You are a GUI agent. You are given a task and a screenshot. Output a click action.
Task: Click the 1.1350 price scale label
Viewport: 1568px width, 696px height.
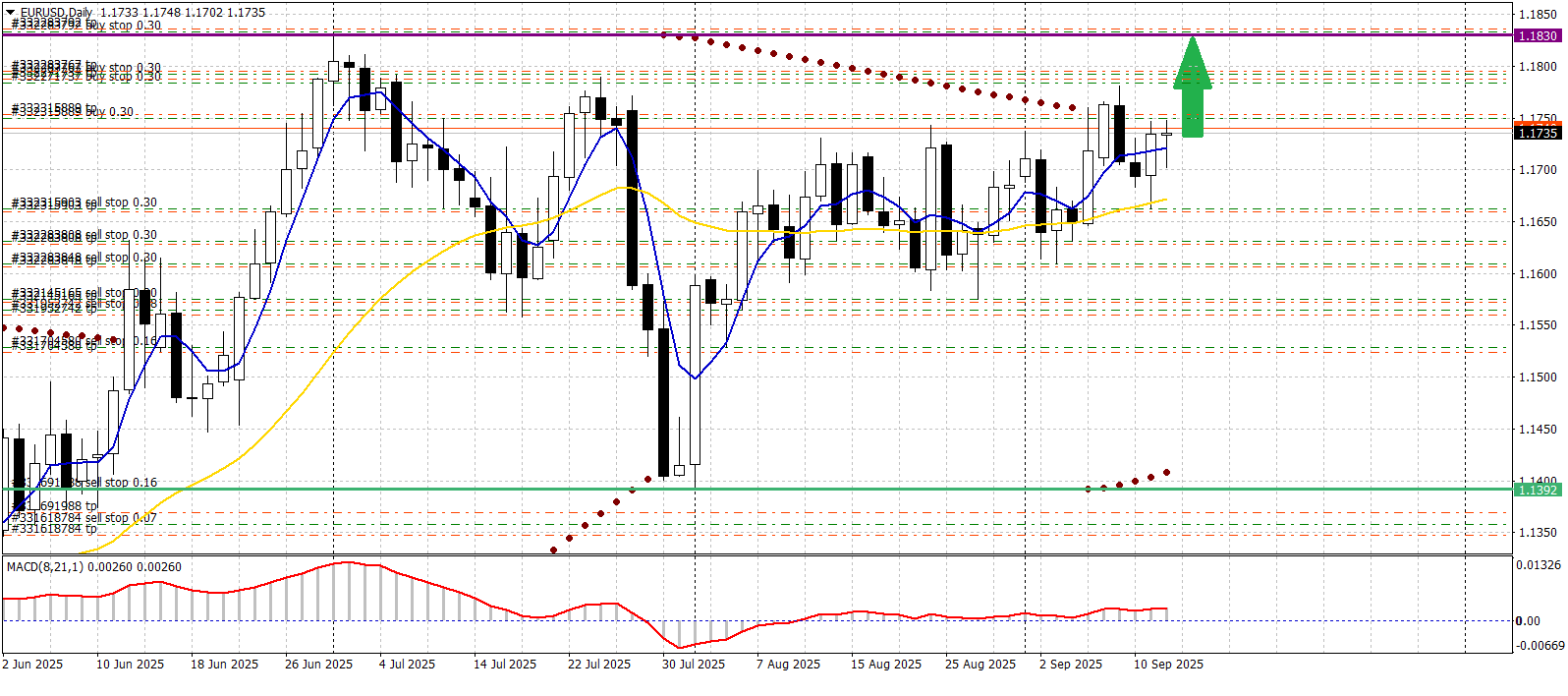(1538, 533)
